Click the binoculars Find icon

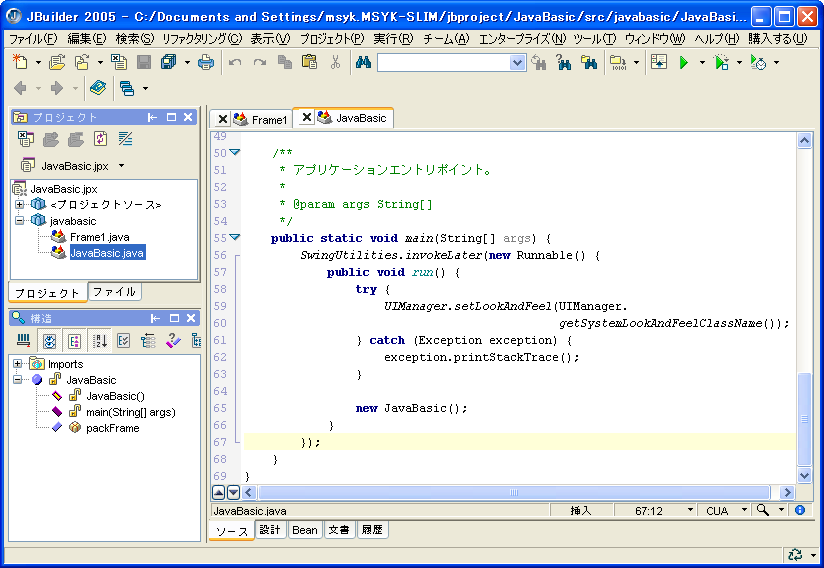[x=363, y=62]
